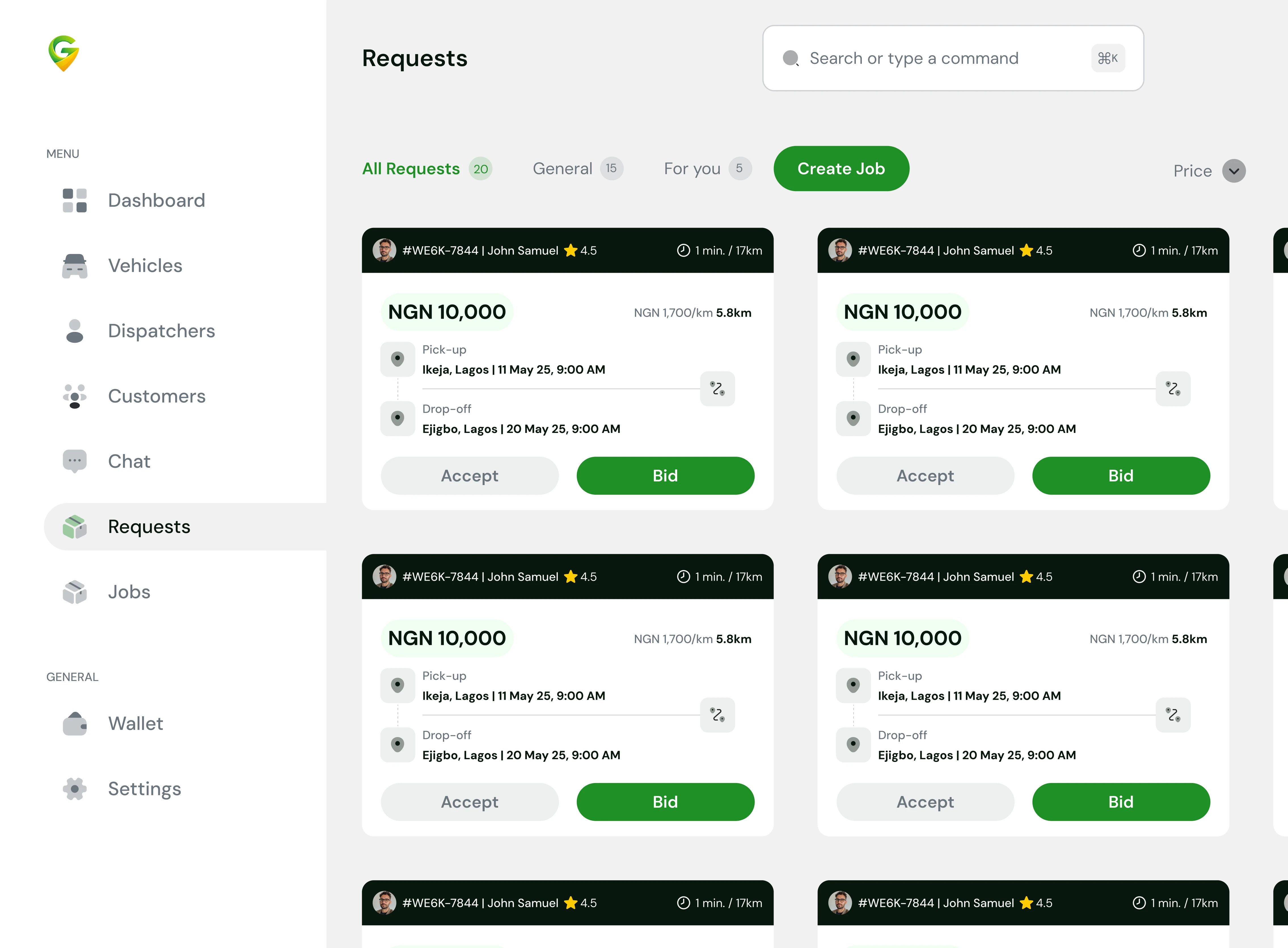Expand the chevron next to Price
The image size is (1288, 948).
(1234, 170)
